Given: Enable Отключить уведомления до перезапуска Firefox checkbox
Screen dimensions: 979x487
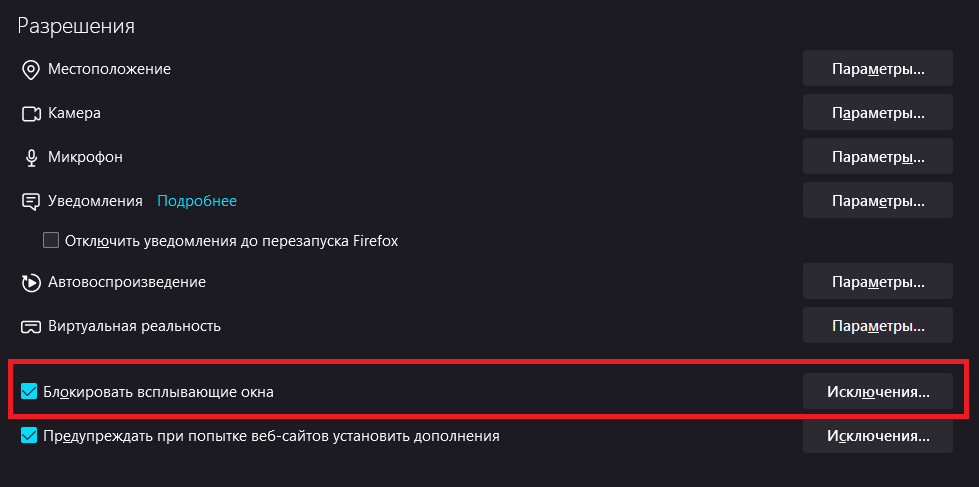Looking at the screenshot, I should coord(51,240).
